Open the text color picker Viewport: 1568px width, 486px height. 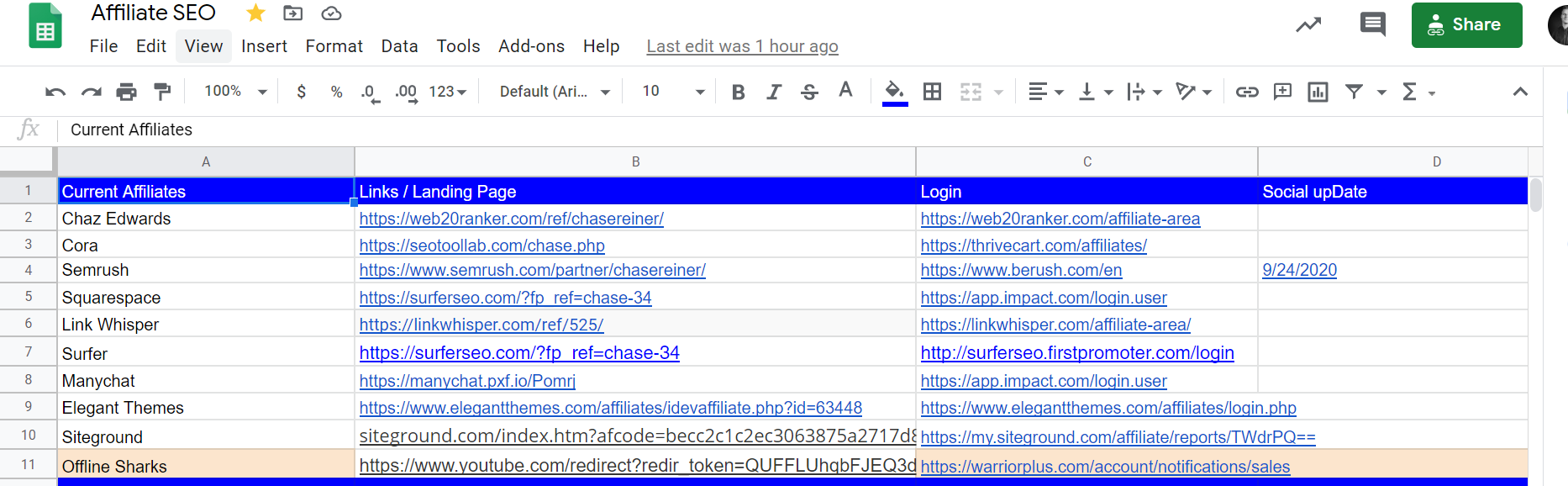[845, 91]
